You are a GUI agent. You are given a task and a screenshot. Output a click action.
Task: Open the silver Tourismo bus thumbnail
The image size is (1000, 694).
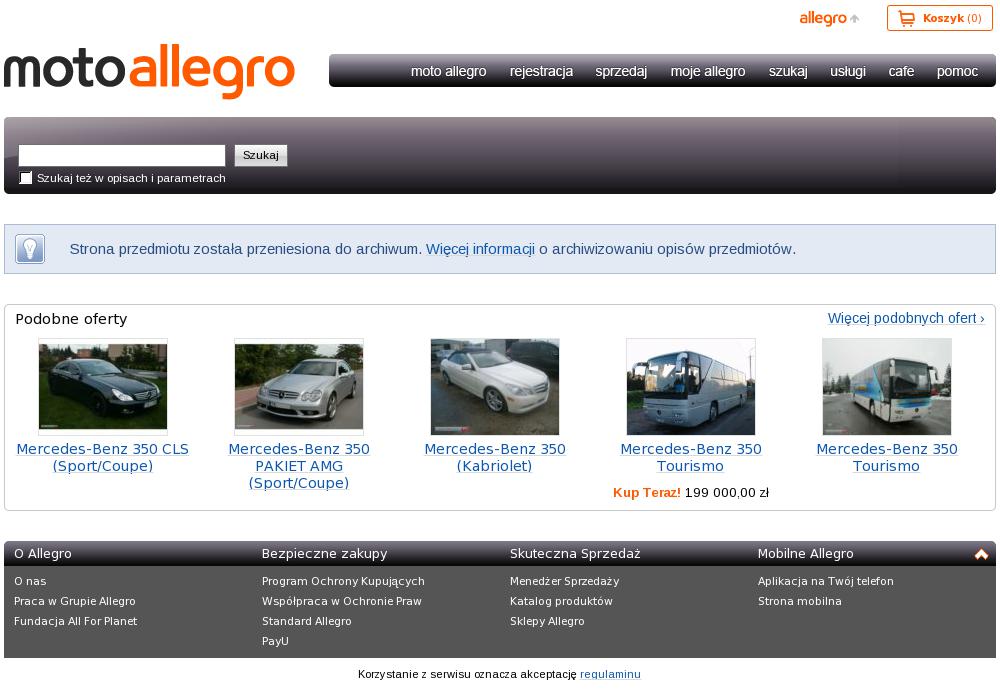pos(691,387)
